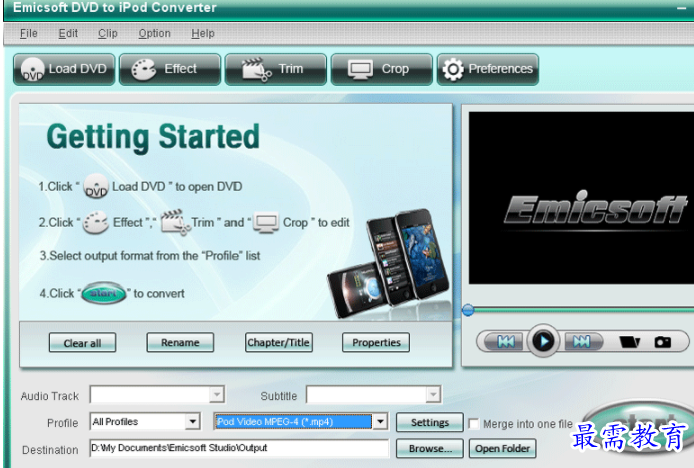Enable Merge into one file checkbox
Image resolution: width=694 pixels, height=468 pixels.
pos(474,424)
